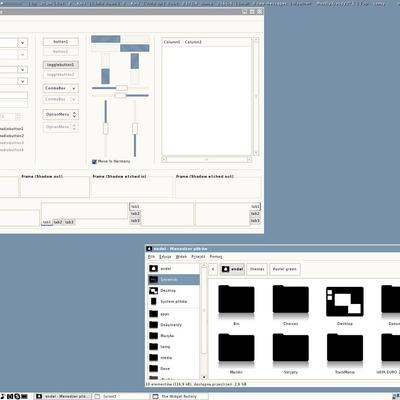Open the enabled OptionMenu selector

(x=61, y=114)
